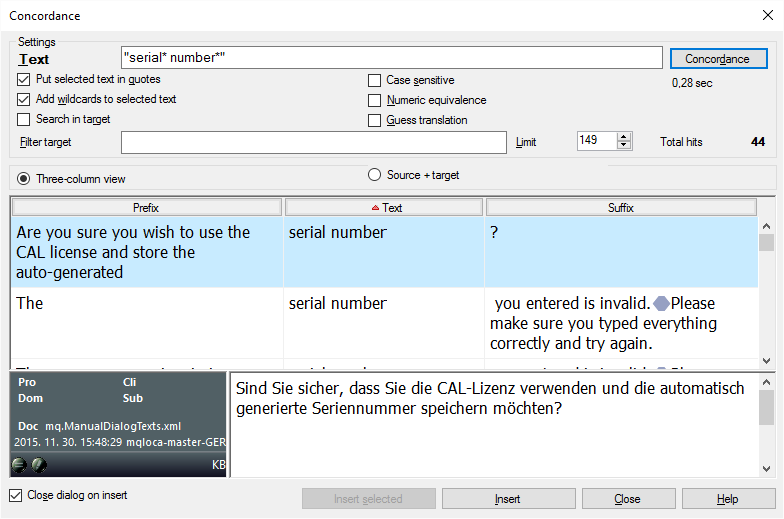Click the 'Filter target' label
The width and height of the screenshot is (784, 519).
46,142
